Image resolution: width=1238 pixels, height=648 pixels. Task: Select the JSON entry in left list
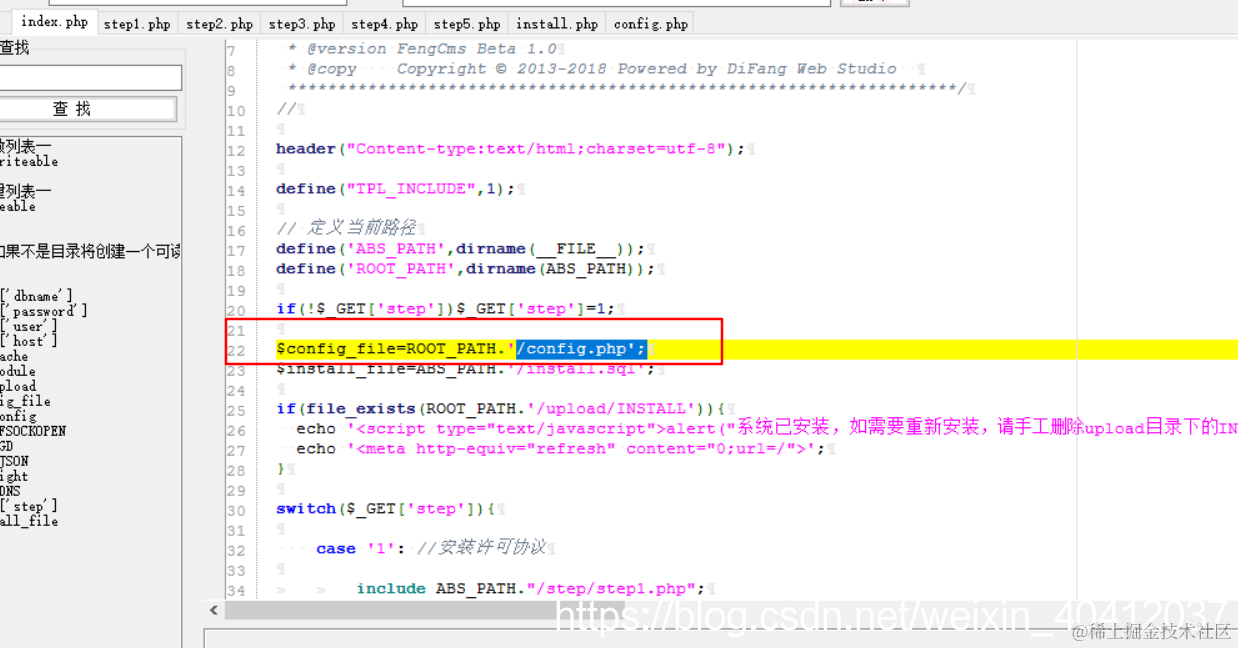coord(15,461)
